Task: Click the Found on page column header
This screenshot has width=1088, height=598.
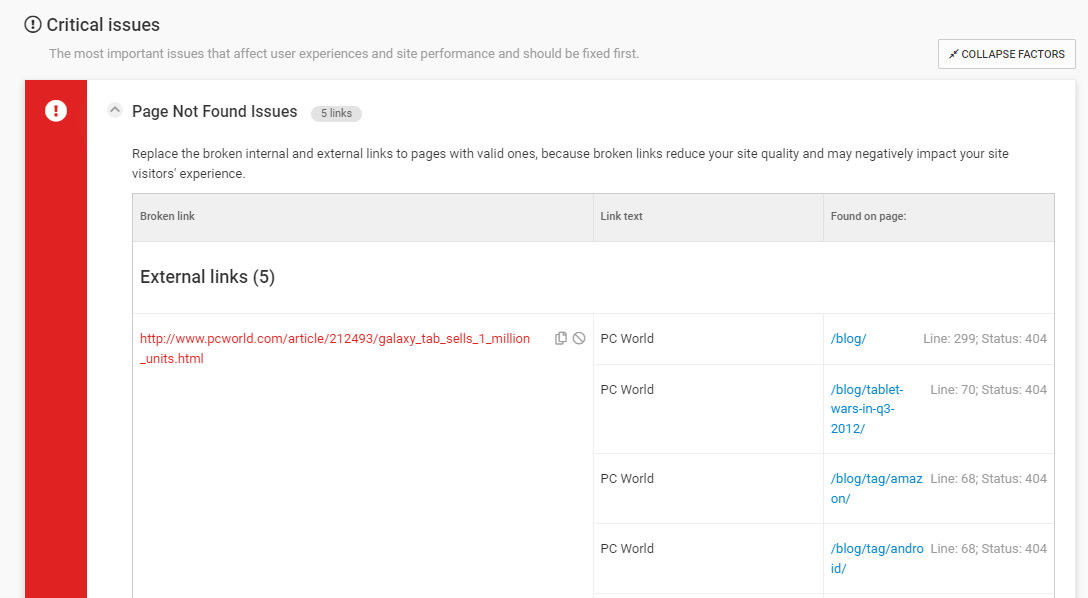Action: click(868, 216)
